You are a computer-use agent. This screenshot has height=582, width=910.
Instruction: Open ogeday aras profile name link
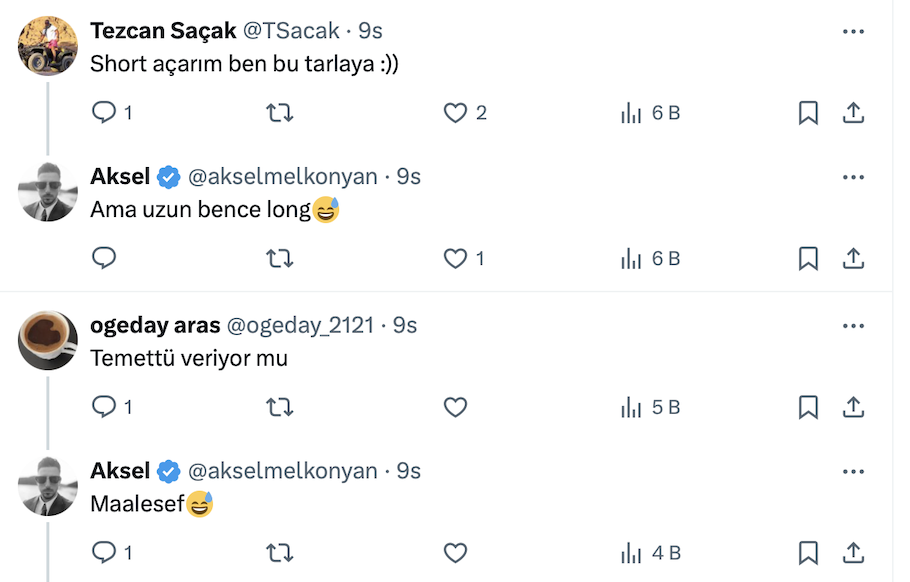[x=155, y=325]
